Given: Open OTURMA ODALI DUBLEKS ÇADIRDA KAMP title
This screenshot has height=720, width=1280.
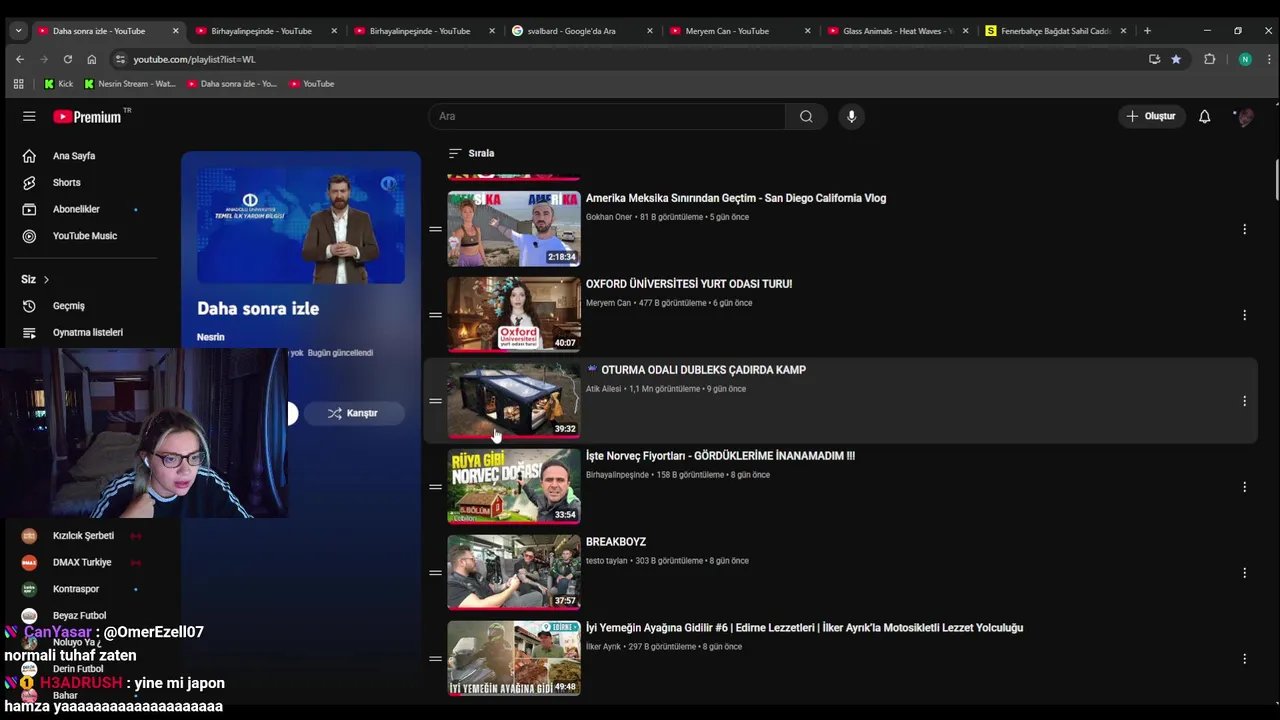Looking at the screenshot, I should point(703,370).
